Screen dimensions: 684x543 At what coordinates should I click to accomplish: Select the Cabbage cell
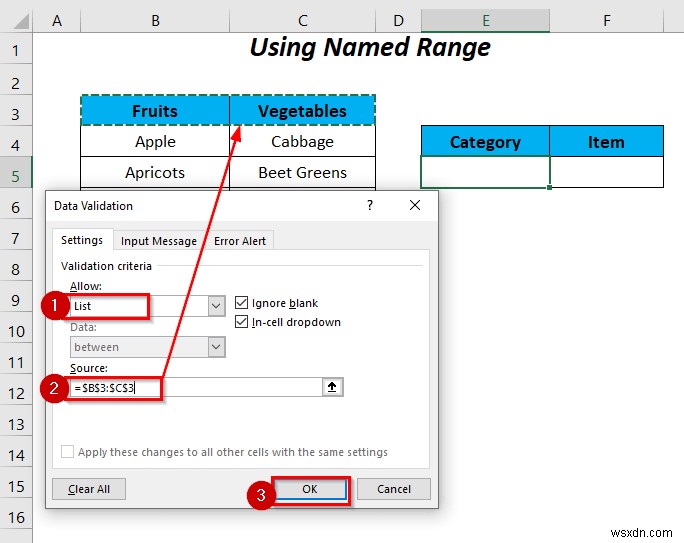click(302, 141)
